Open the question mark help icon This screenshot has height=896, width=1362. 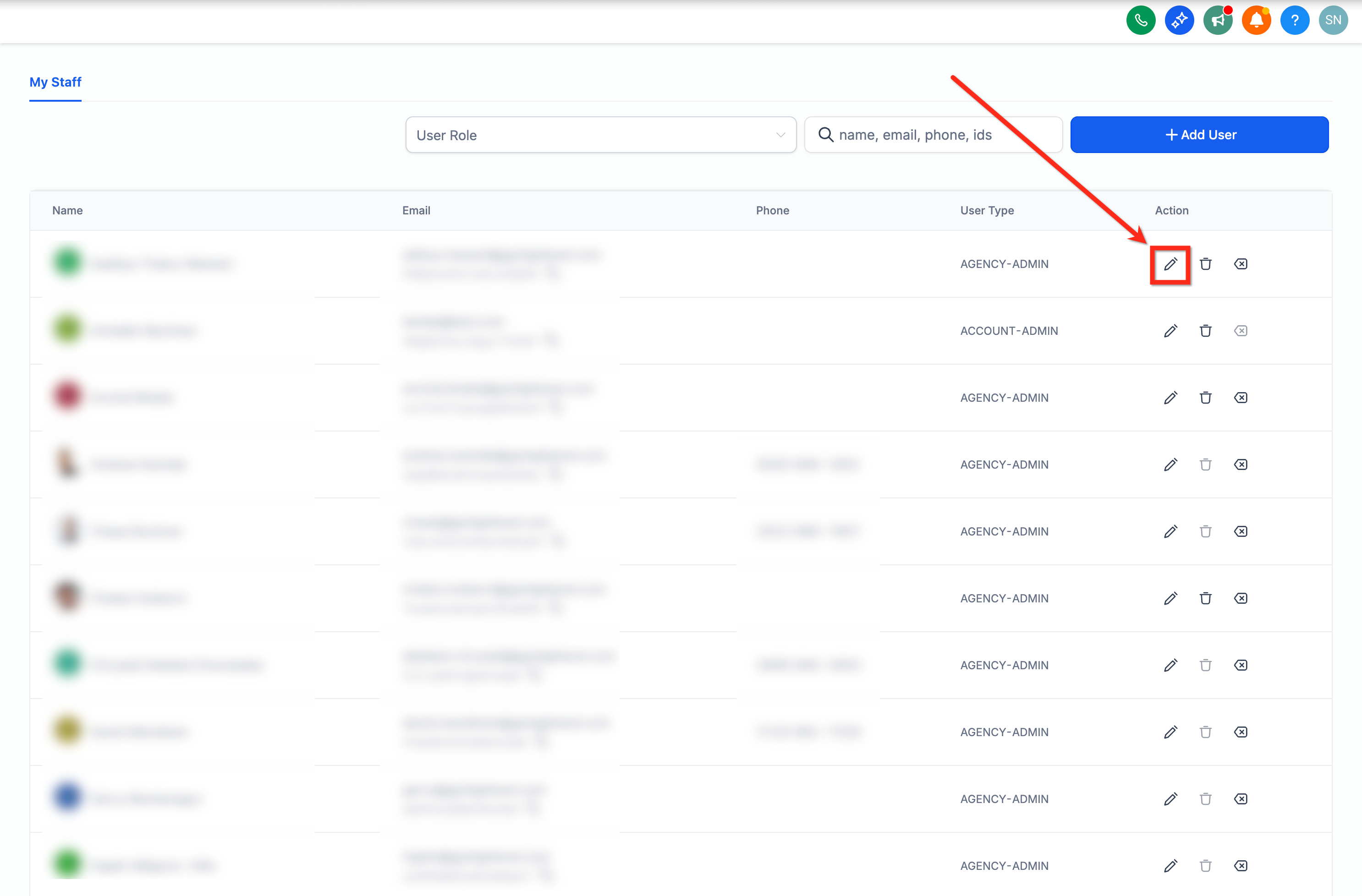coord(1295,21)
